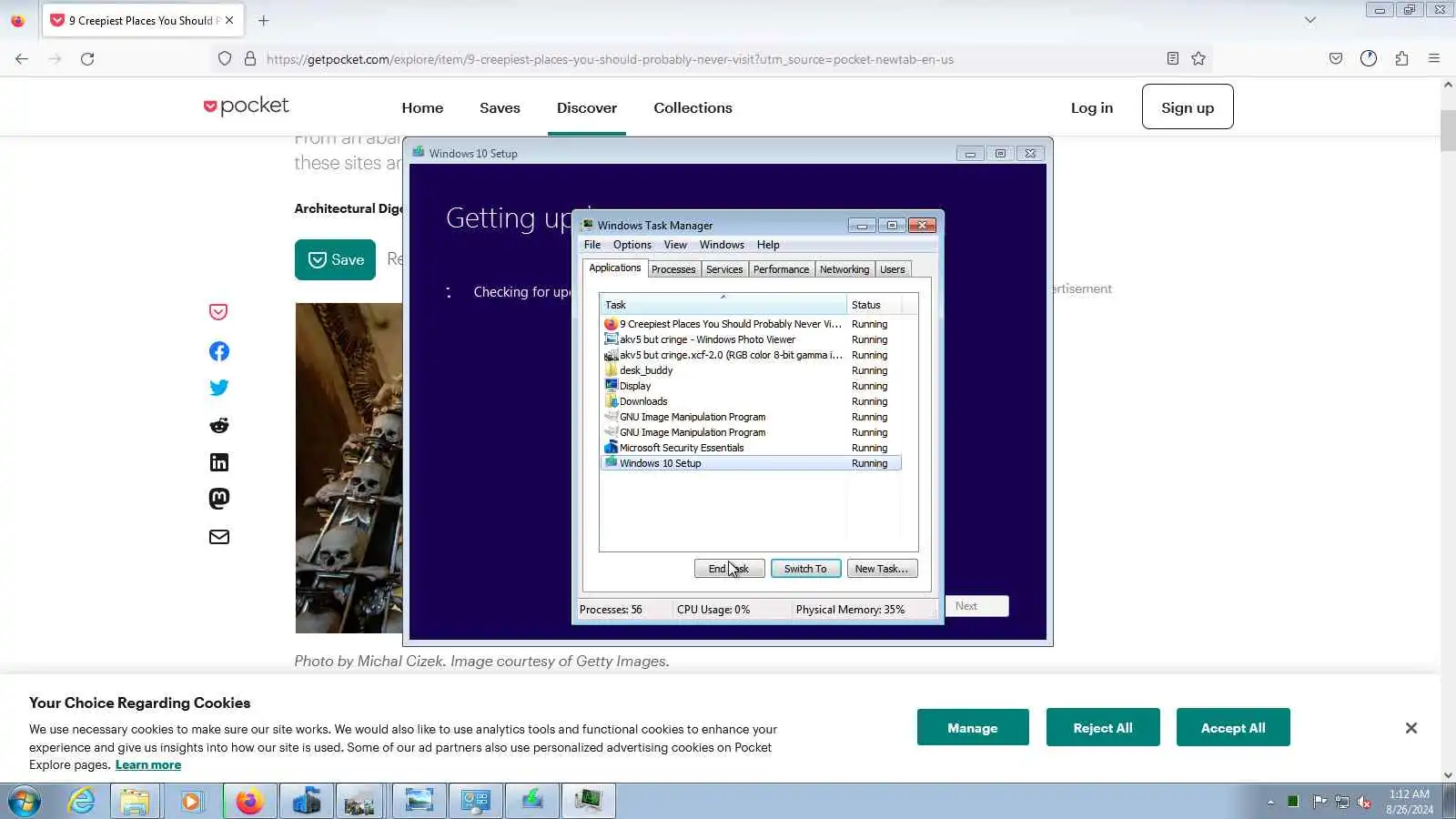Switch to the Services tab
Viewport: 1456px width, 819px height.
724,269
